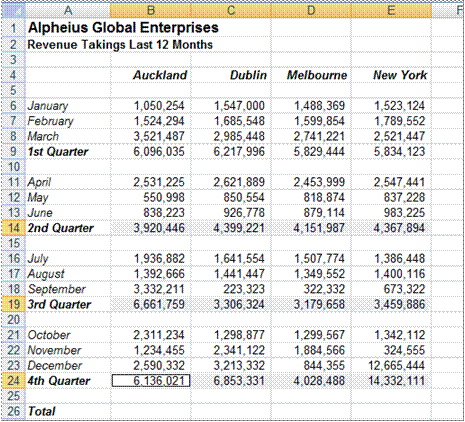Click the Alpheius Global Enterprises title cell

click(123, 27)
